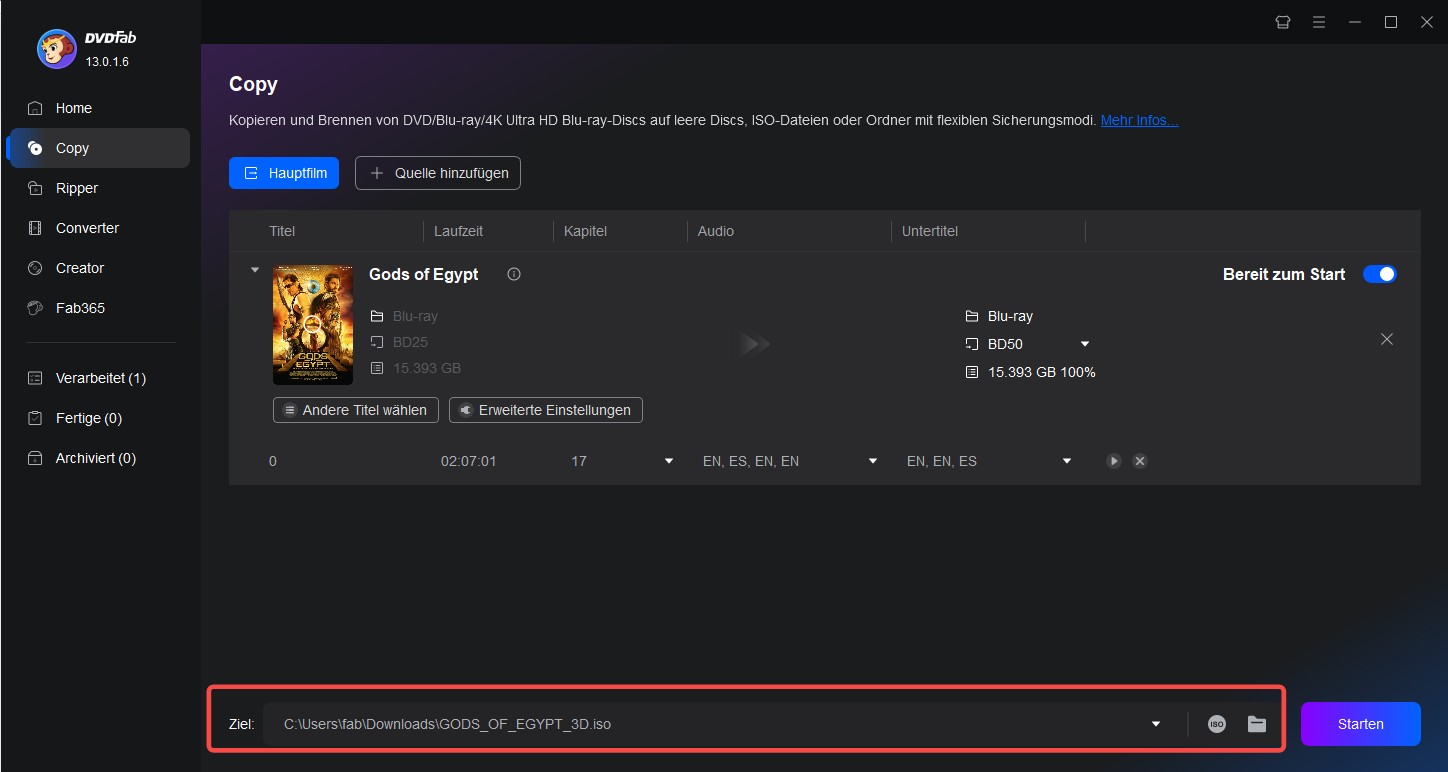Minimize the DVDFab window
Image resolution: width=1448 pixels, height=772 pixels.
pyautogui.click(x=1355, y=22)
